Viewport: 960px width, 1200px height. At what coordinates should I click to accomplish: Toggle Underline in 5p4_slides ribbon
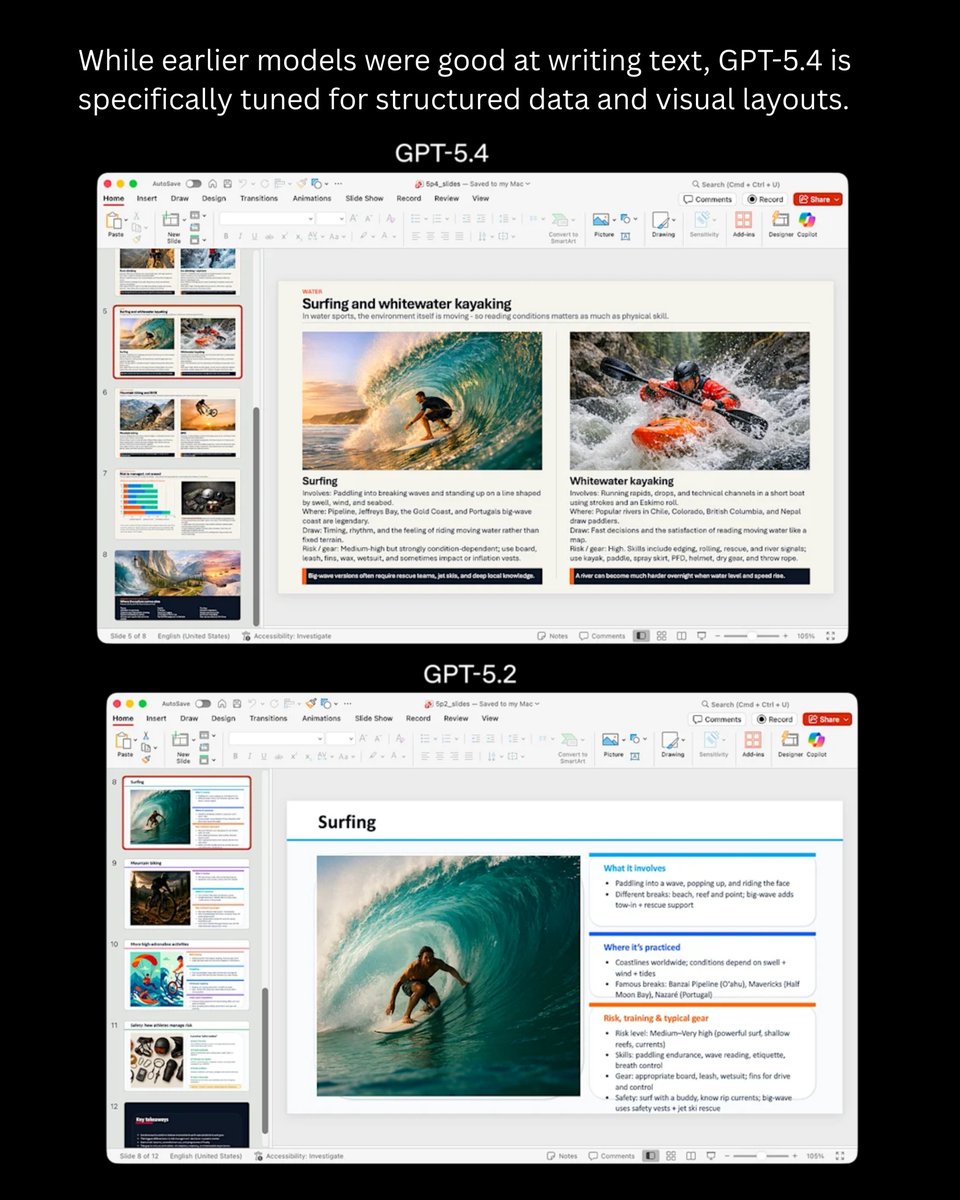pyautogui.click(x=255, y=237)
